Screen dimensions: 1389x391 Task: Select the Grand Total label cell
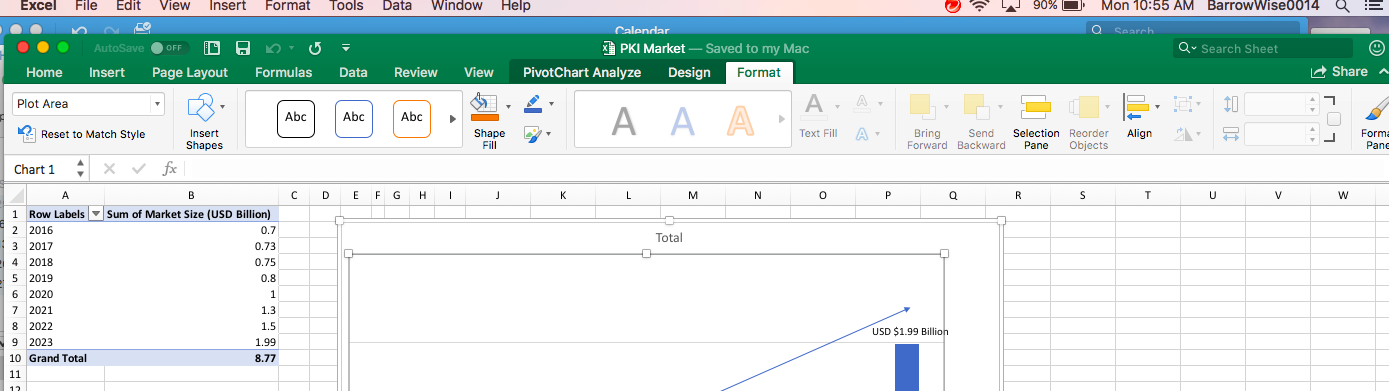65,358
